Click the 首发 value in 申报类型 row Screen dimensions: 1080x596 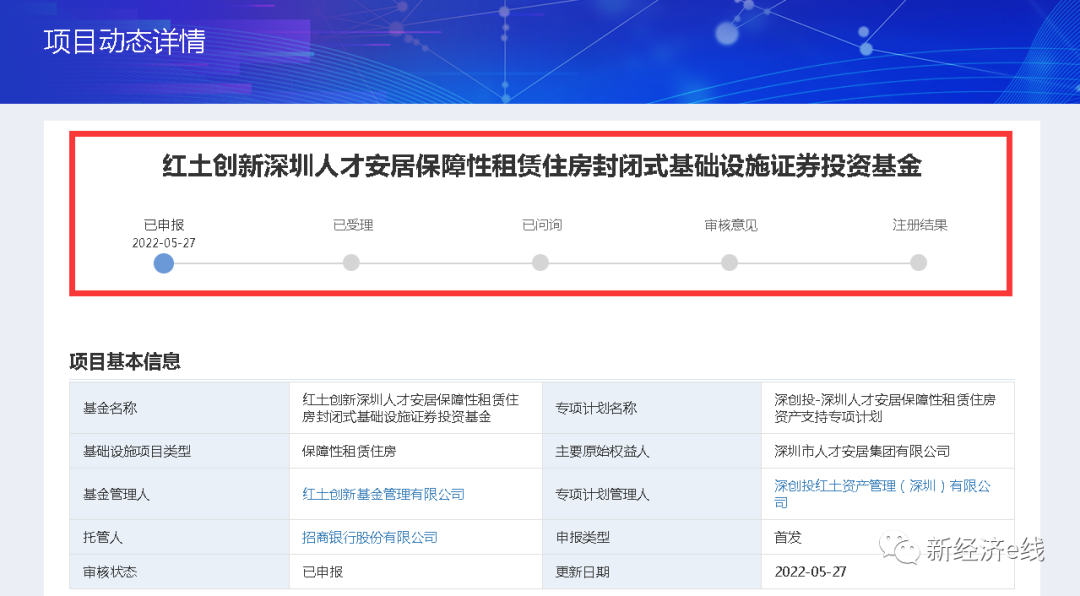pos(788,537)
